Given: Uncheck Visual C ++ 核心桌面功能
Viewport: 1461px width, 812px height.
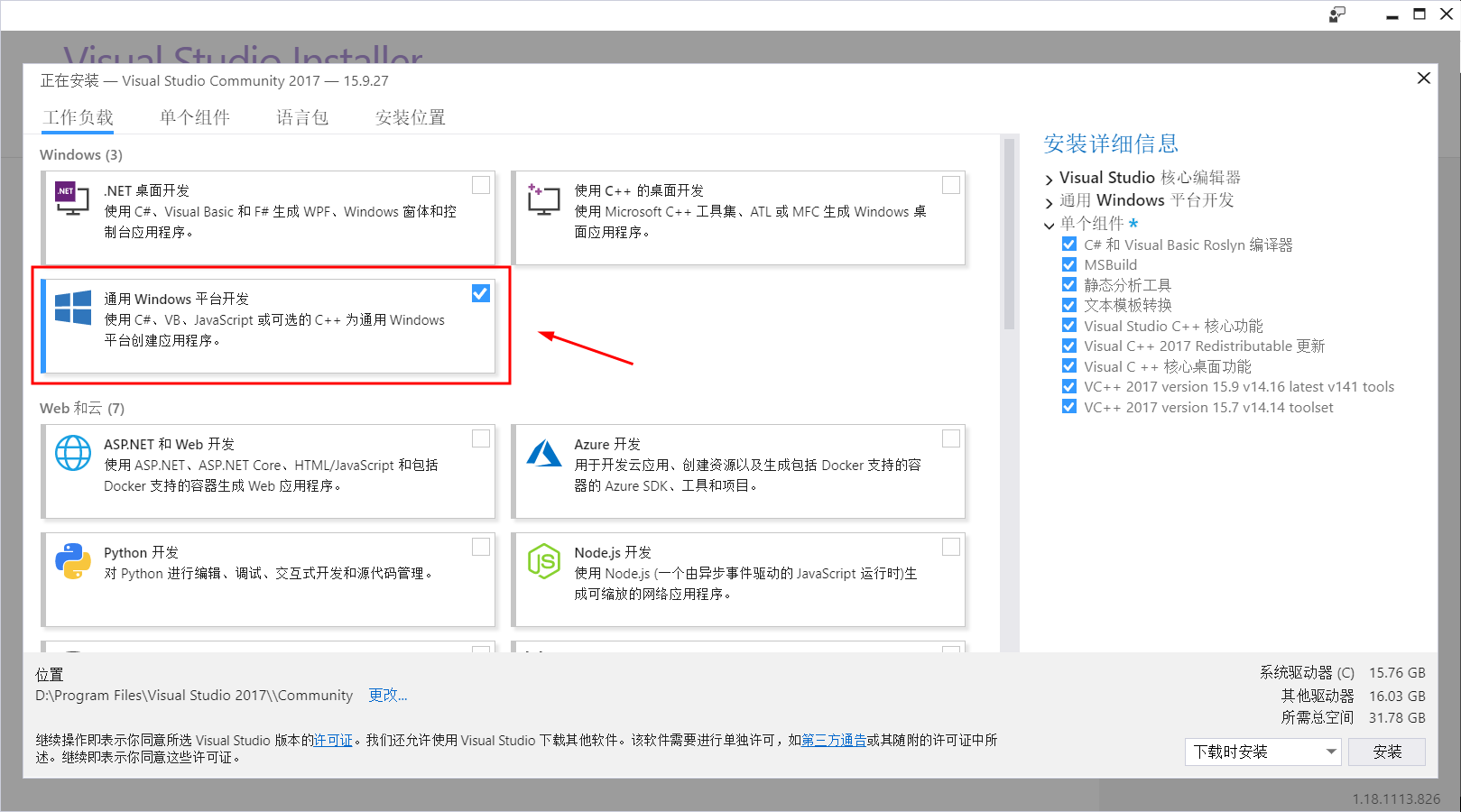Looking at the screenshot, I should coord(1069,366).
